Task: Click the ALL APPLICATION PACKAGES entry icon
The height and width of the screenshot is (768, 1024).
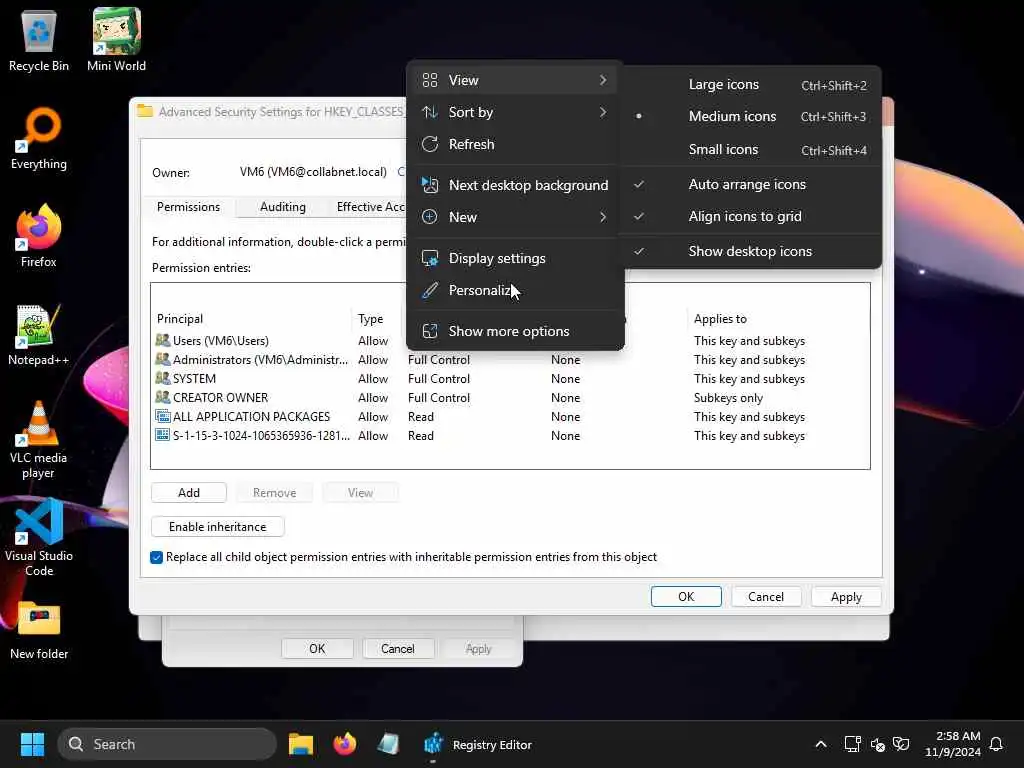Action: click(x=163, y=416)
